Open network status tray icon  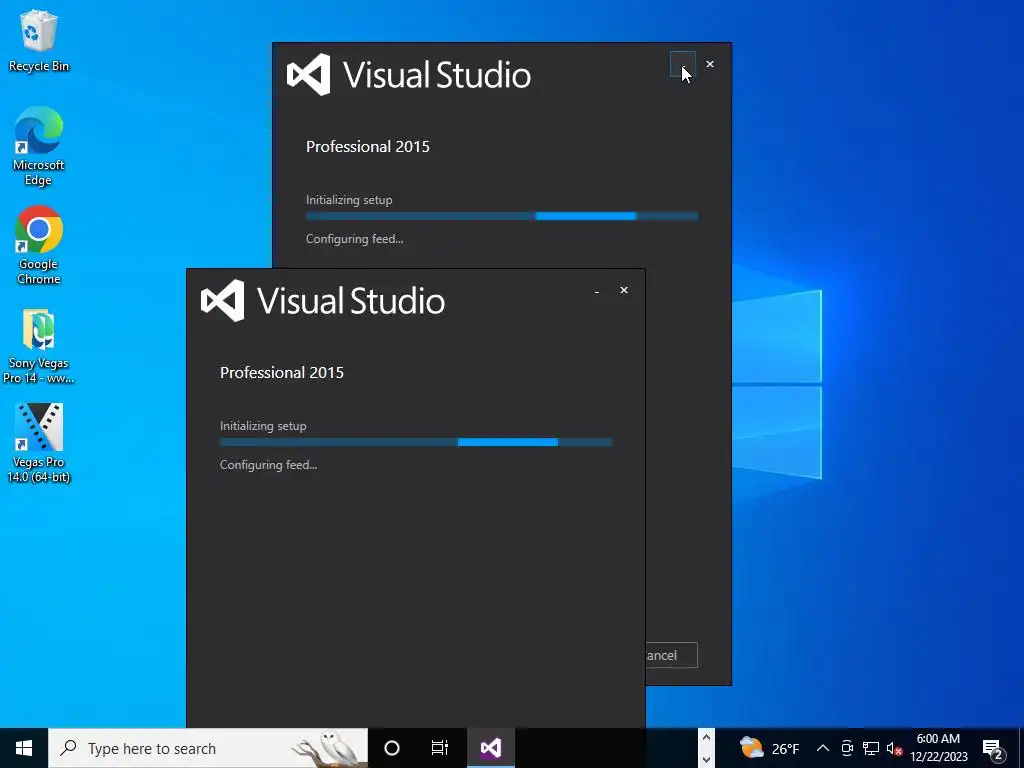pos(871,748)
